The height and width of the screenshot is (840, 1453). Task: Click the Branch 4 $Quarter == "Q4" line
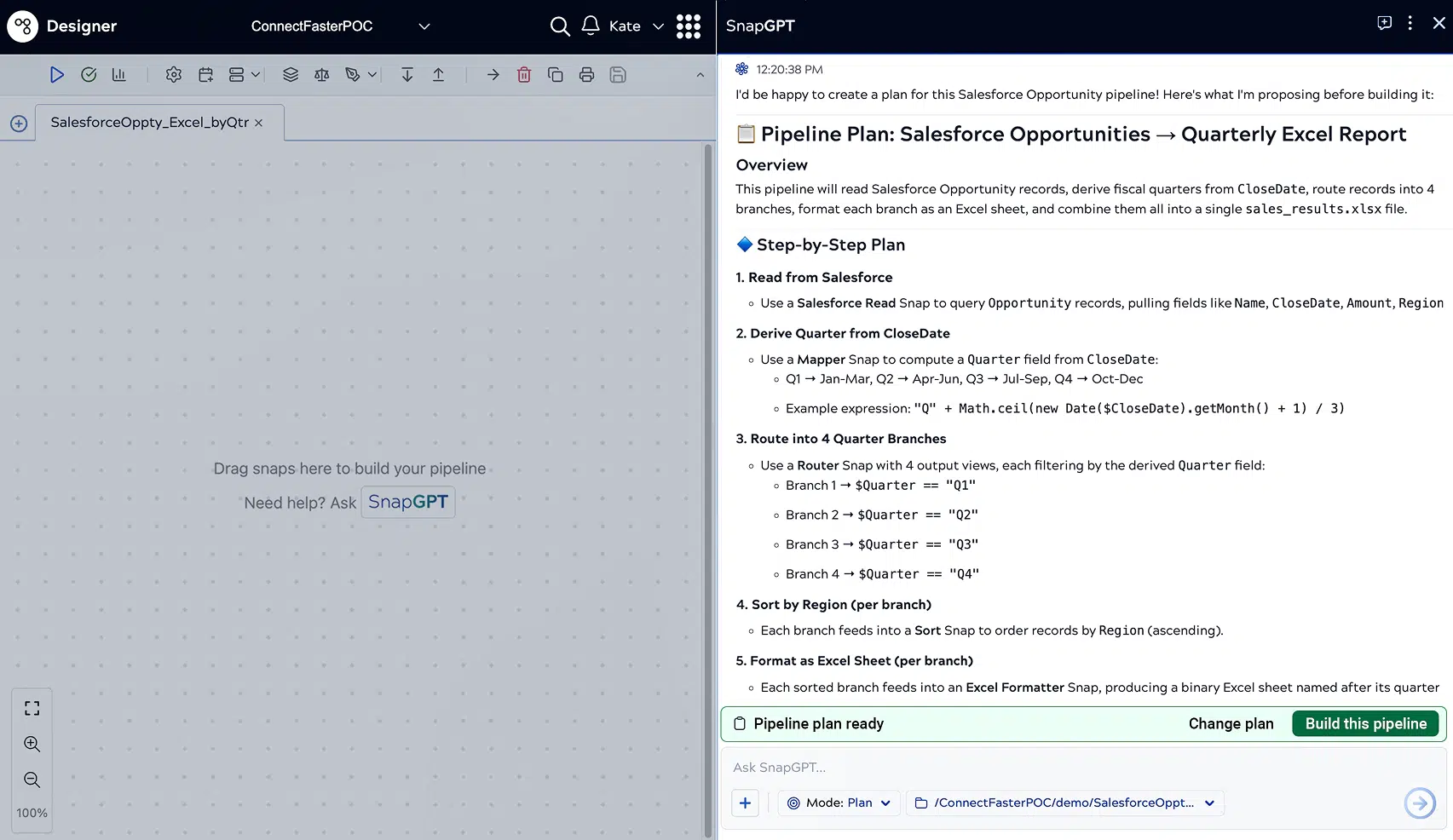pyautogui.click(x=882, y=574)
